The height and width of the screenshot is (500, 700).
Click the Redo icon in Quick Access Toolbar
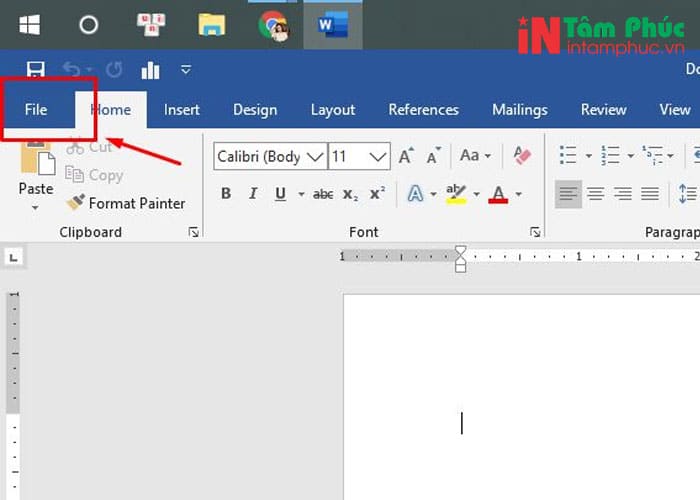pyautogui.click(x=114, y=70)
